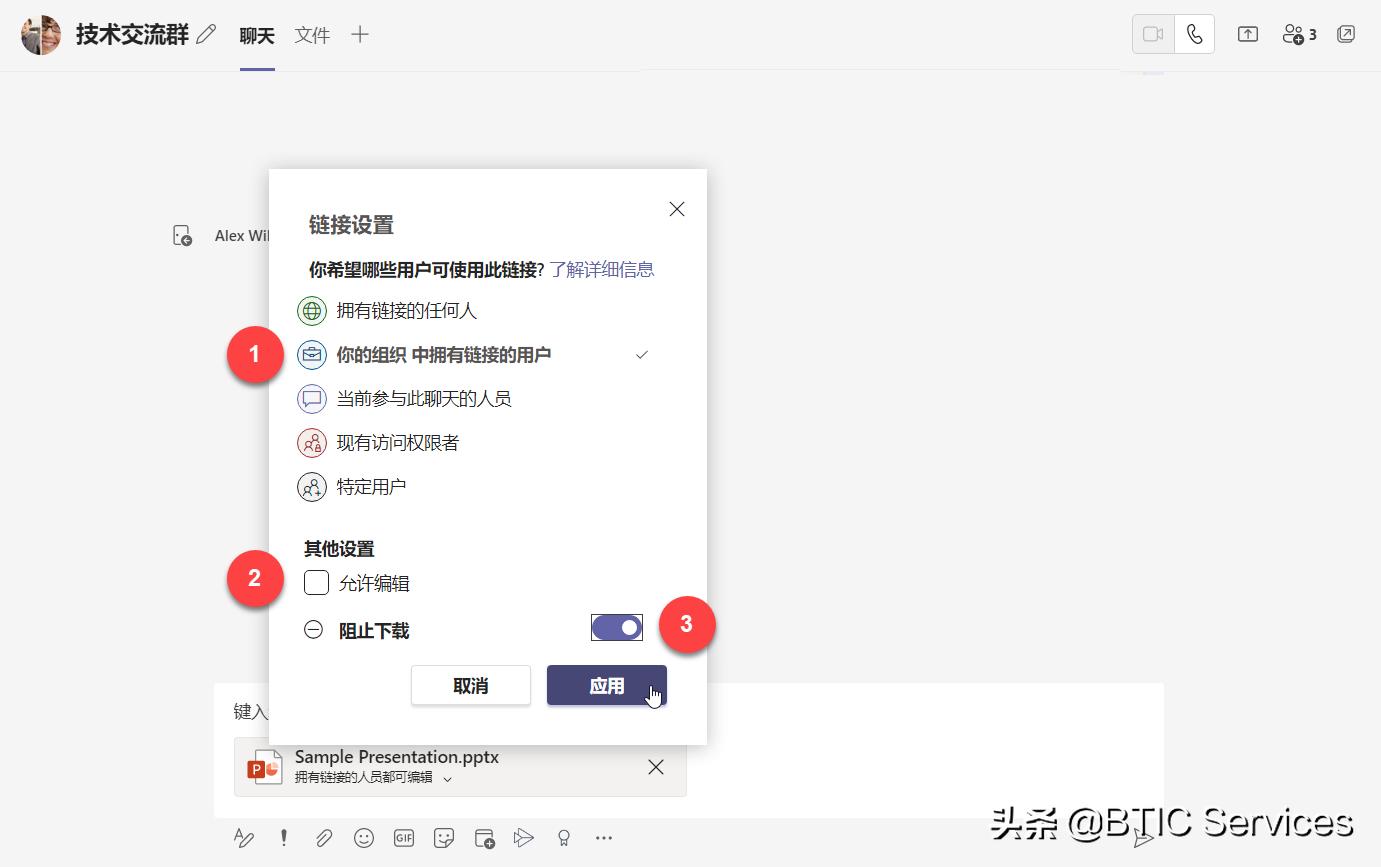Add a new tab with the plus
This screenshot has height=867, width=1381.
point(359,35)
